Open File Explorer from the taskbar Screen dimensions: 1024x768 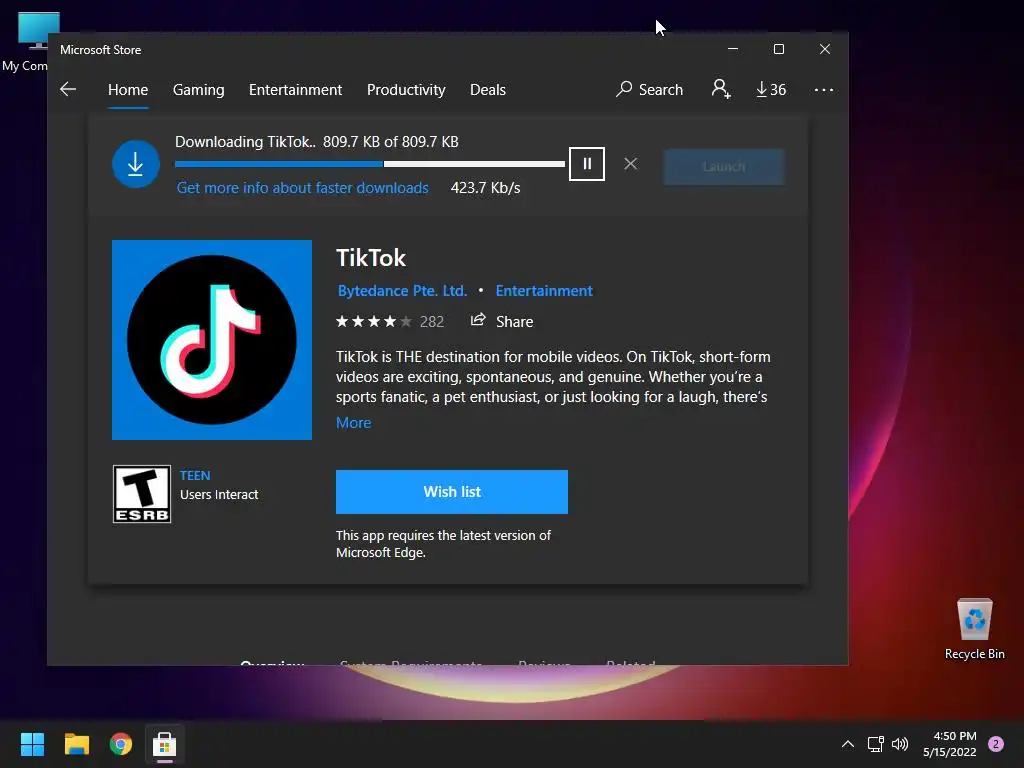(76, 744)
